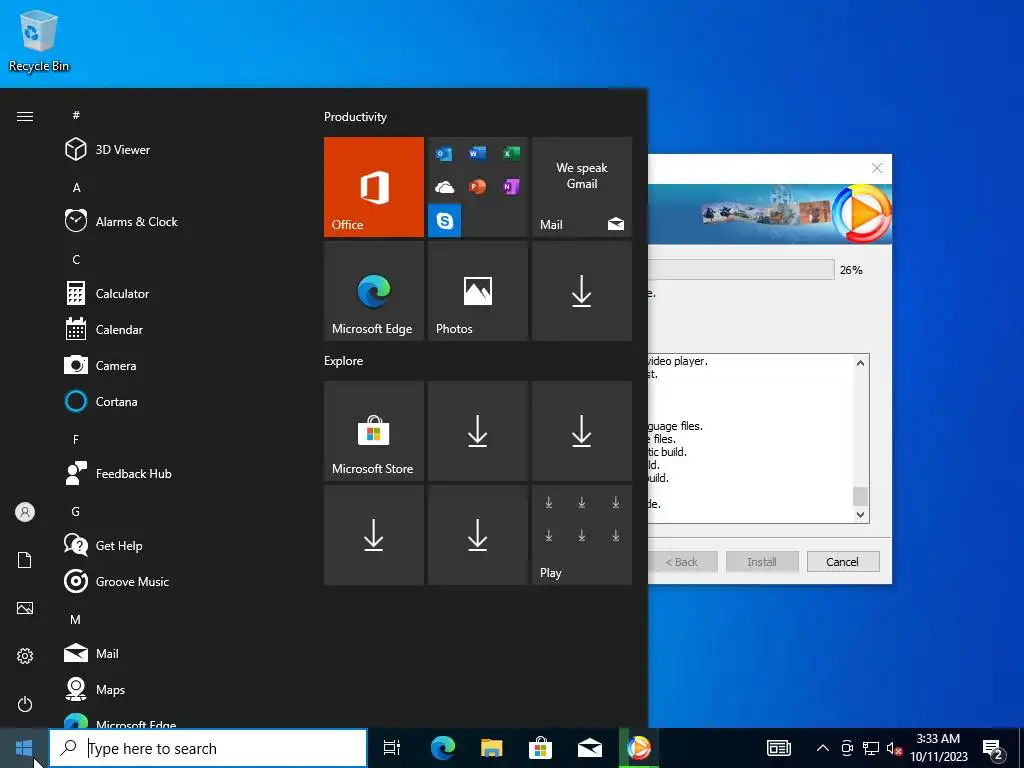Select the letter M group header
1024x768 pixels.
coord(76,619)
